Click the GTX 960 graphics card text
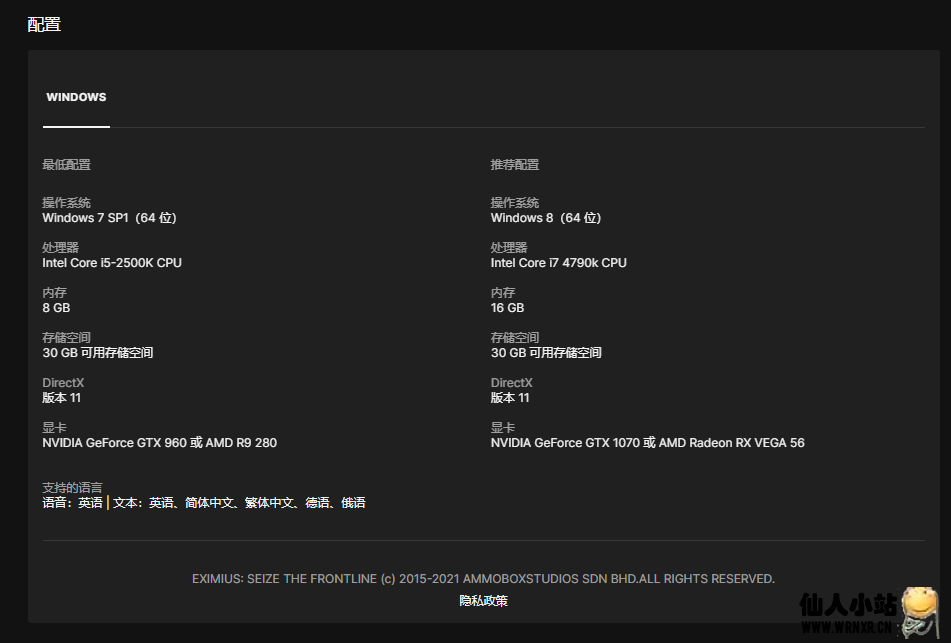 tap(159, 443)
